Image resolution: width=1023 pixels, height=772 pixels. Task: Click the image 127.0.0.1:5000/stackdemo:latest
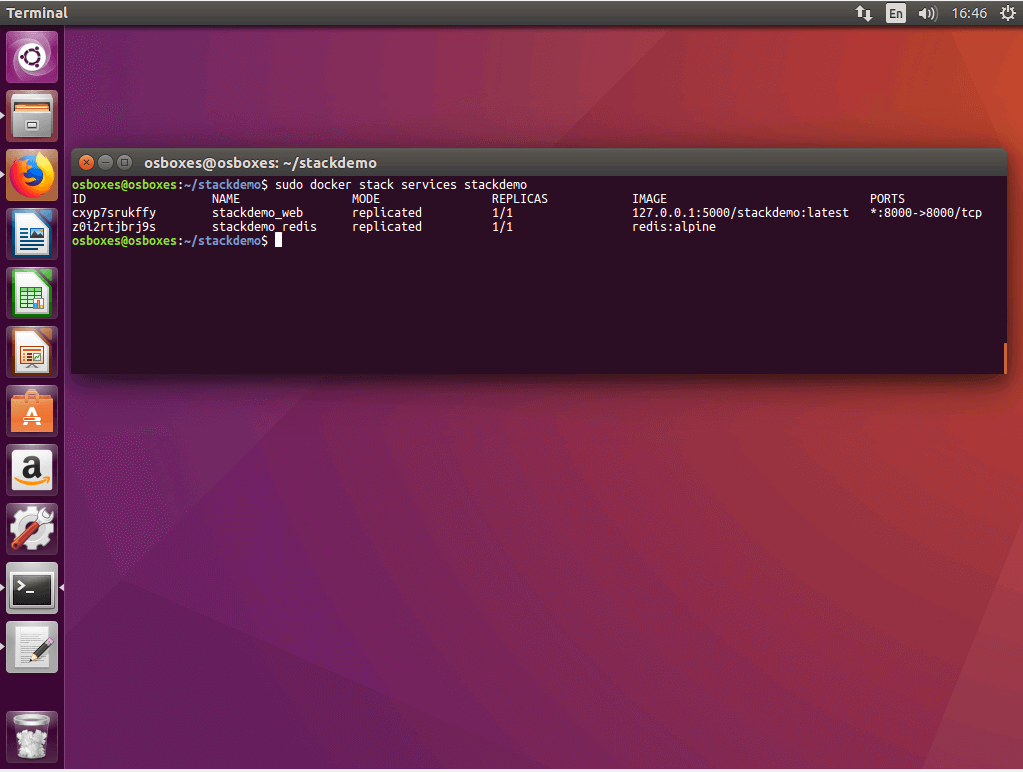point(741,213)
